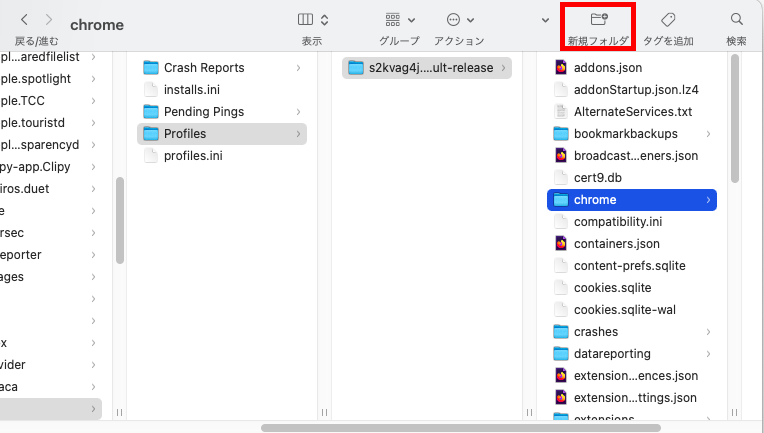Select addonStartup.json.lz4 file name
This screenshot has width=764, height=433.
(636, 90)
